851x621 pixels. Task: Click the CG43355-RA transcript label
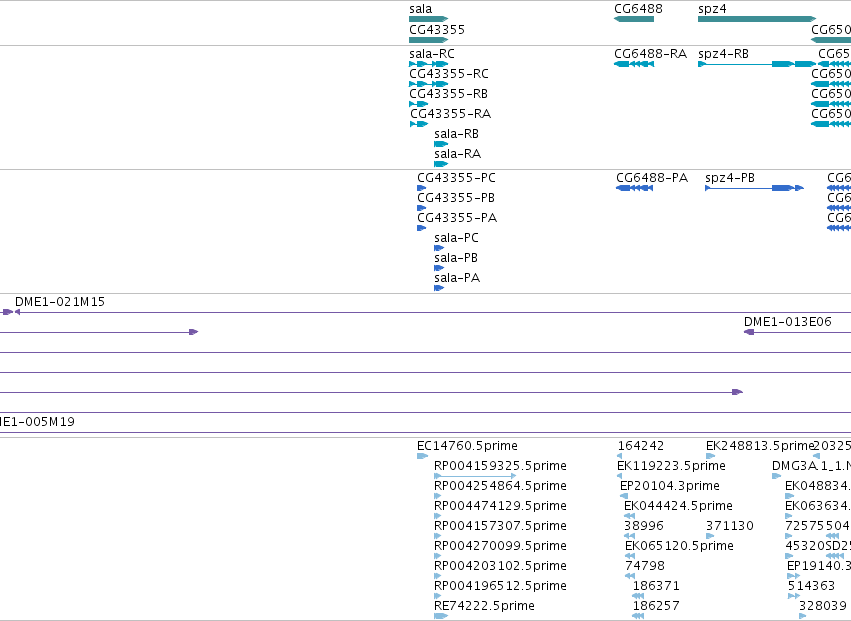click(x=450, y=114)
